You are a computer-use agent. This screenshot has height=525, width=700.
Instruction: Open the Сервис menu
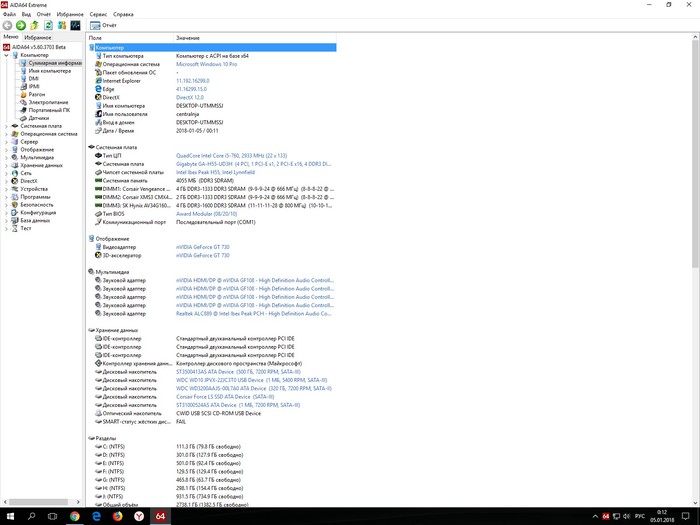99,15
